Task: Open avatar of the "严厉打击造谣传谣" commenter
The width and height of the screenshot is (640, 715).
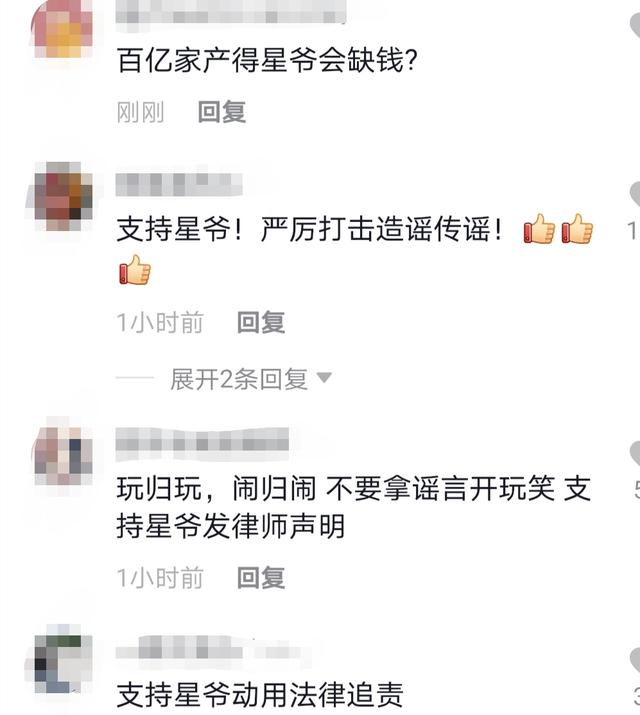Action: coord(63,197)
